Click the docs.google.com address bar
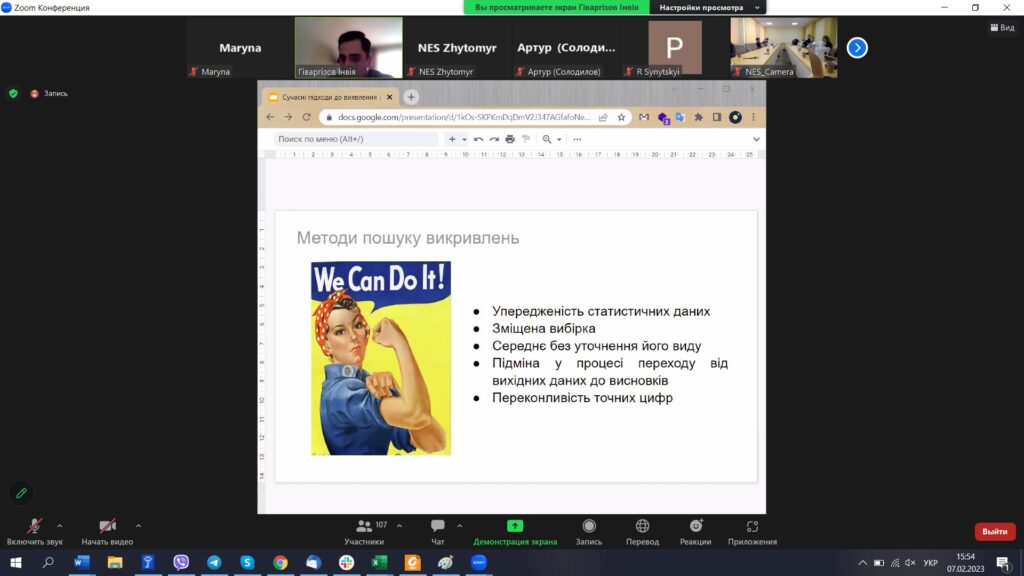Image resolution: width=1024 pixels, height=576 pixels. [464, 118]
